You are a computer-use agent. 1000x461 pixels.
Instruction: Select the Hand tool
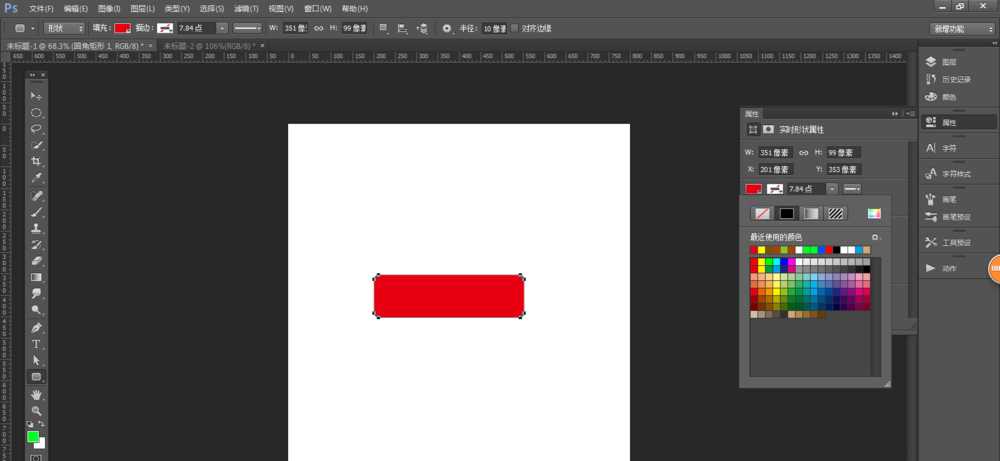click(x=36, y=394)
